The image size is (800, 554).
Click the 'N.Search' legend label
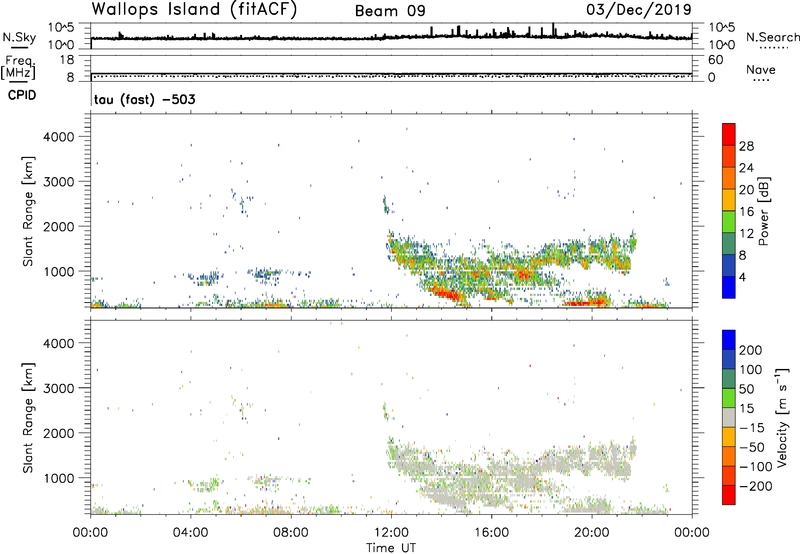click(773, 37)
